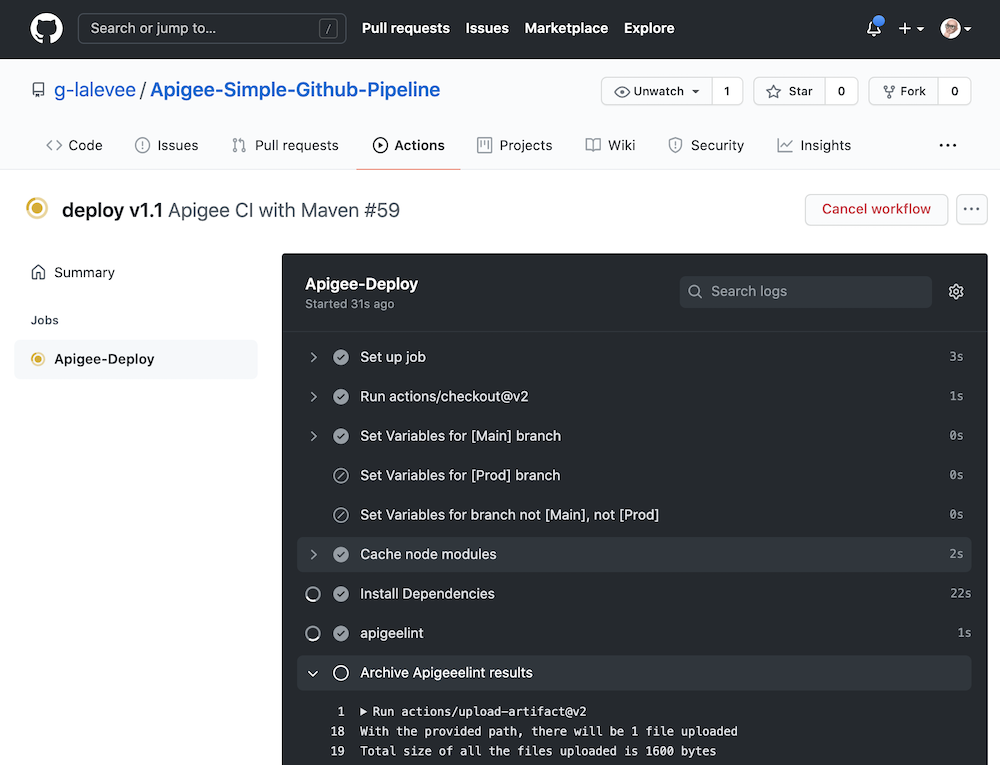Focus the Search or jump to field
1000x765 pixels.
[212, 29]
